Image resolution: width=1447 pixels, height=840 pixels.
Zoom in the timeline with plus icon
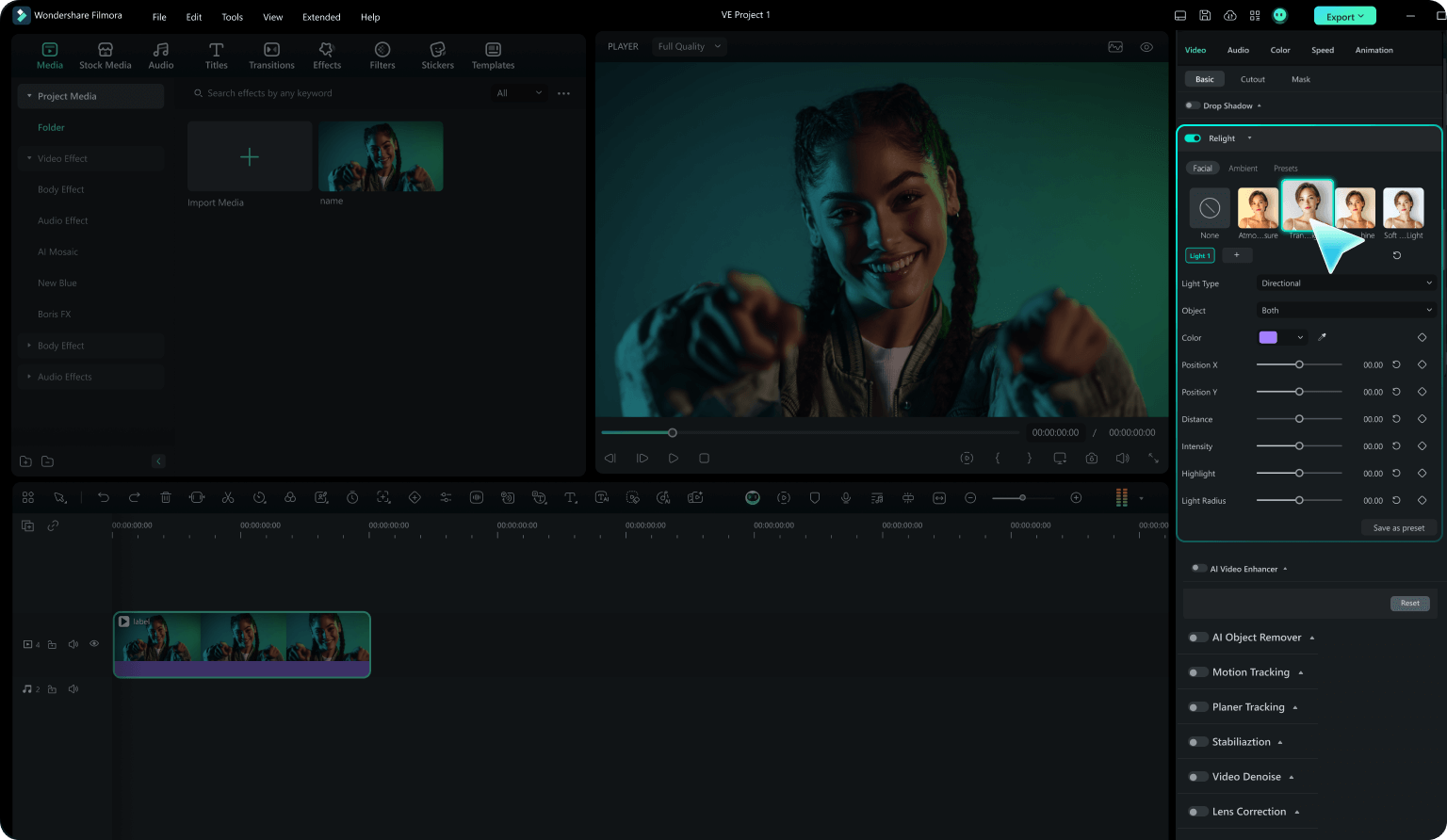point(1076,497)
